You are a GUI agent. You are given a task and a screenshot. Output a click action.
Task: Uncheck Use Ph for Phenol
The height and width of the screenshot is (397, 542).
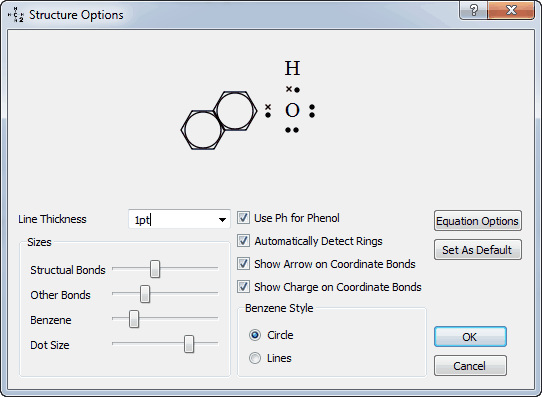pos(243,218)
